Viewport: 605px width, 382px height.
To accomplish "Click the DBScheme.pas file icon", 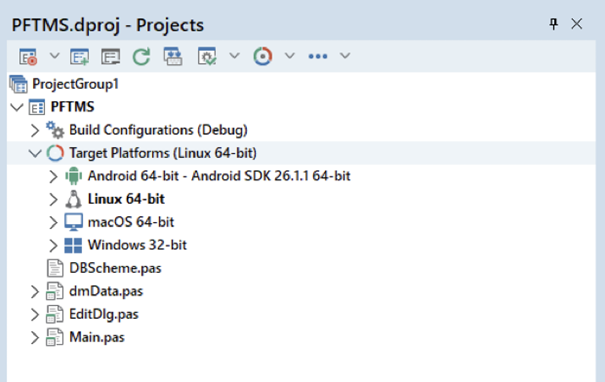I will [55, 268].
